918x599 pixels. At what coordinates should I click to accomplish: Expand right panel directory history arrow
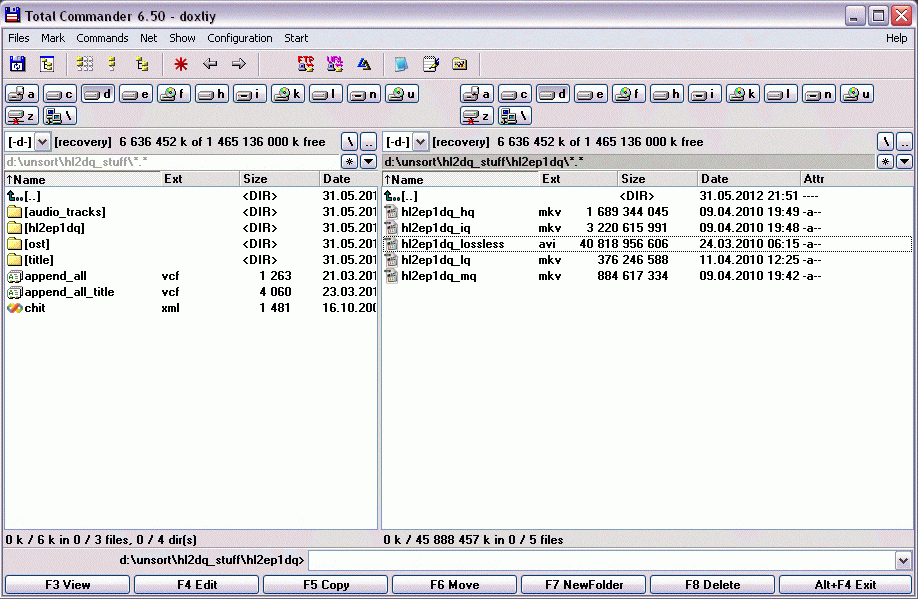pos(904,162)
